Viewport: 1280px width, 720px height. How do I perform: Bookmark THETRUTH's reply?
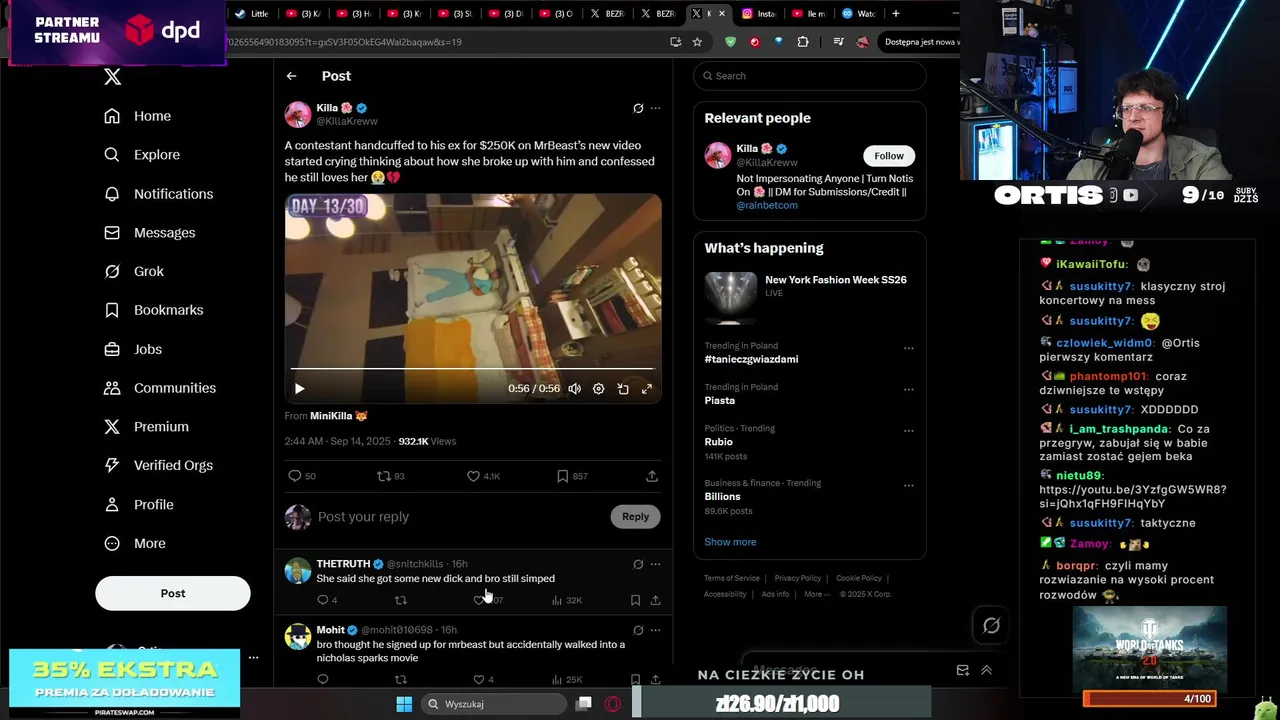pyautogui.click(x=635, y=600)
